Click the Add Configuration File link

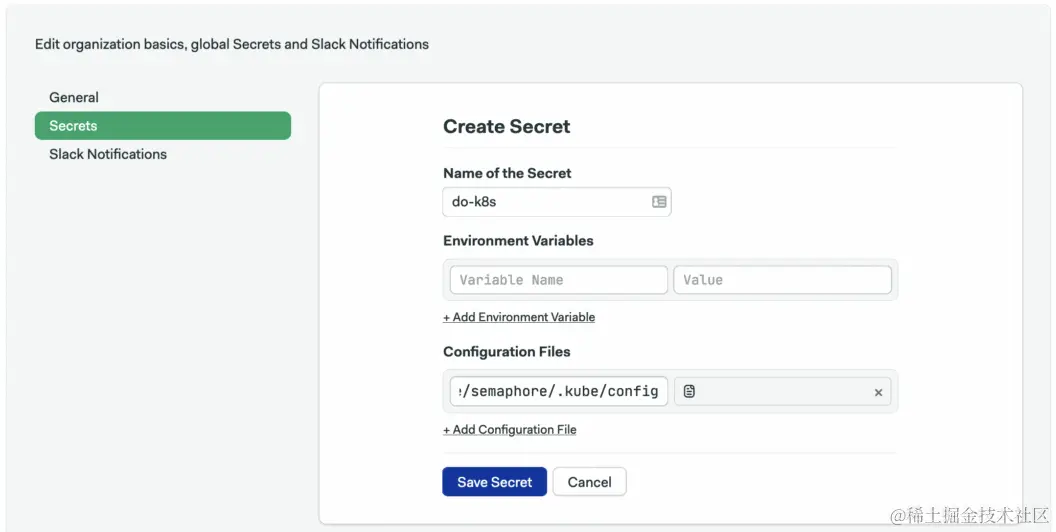(510, 430)
